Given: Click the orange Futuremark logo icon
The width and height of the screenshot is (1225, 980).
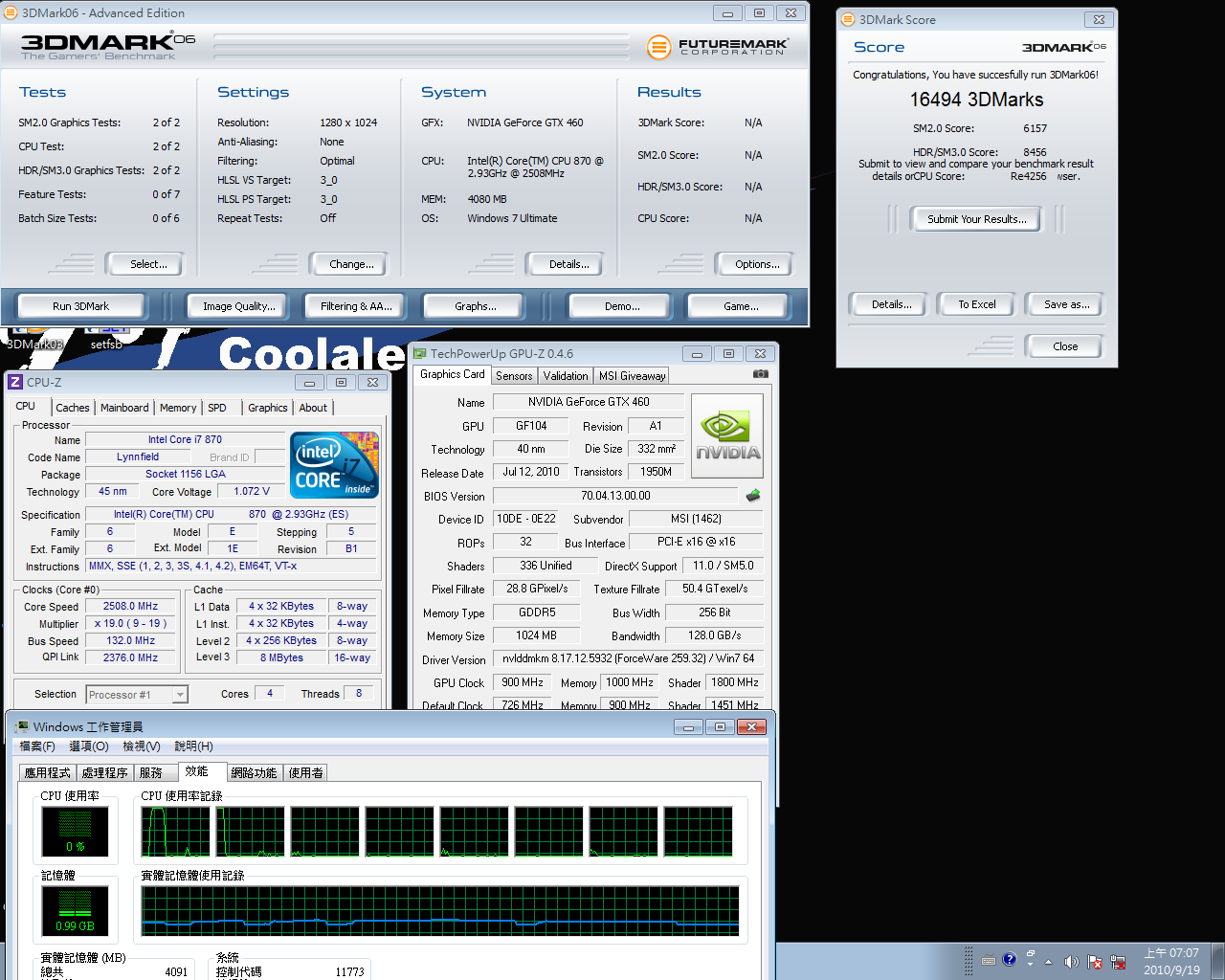Looking at the screenshot, I should (x=658, y=46).
